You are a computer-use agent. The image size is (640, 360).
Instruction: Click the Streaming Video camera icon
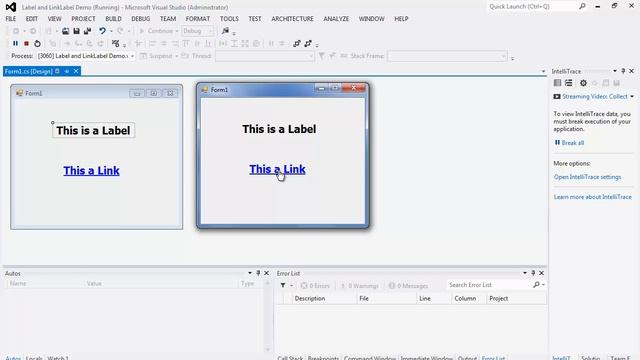557,97
